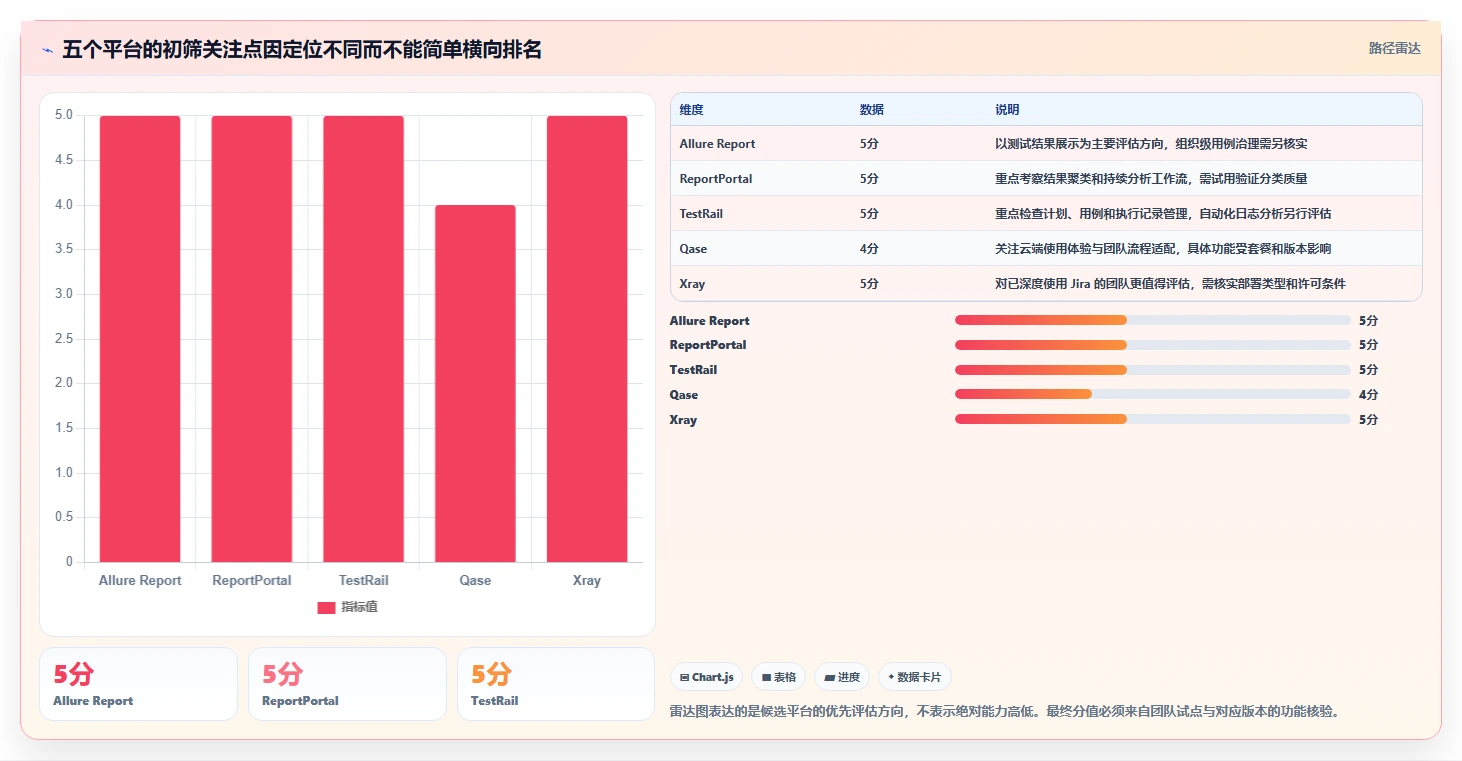Click the Qase bar in chart

pyautogui.click(x=475, y=384)
